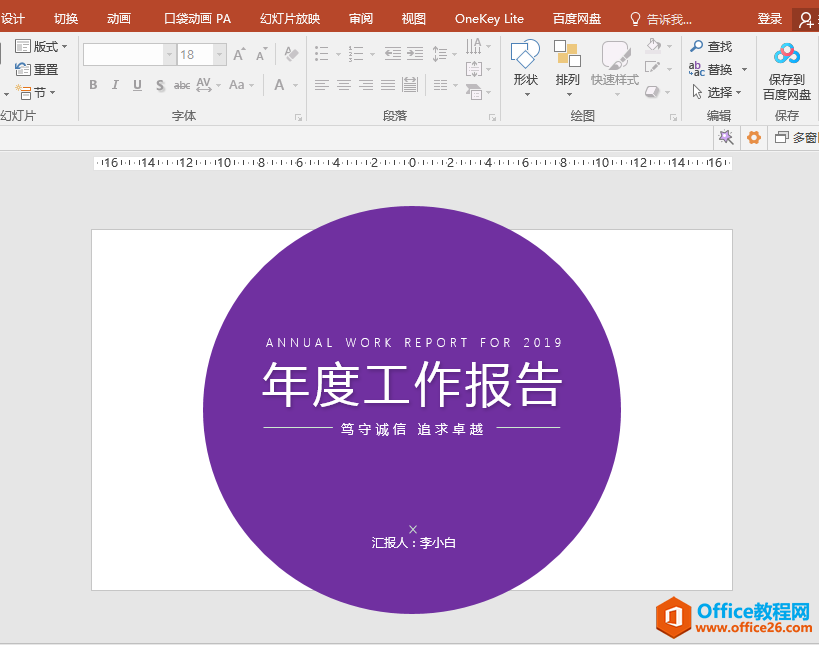
Task: Click the Convert to SmartArt icon
Action: tap(473, 92)
